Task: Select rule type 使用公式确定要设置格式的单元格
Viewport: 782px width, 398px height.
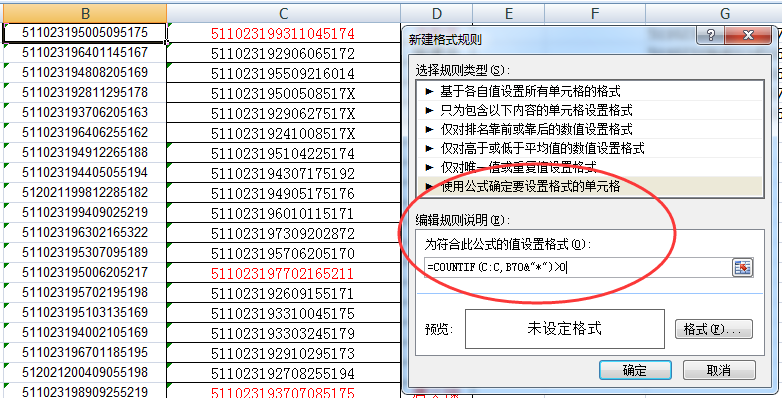Action: point(589,186)
